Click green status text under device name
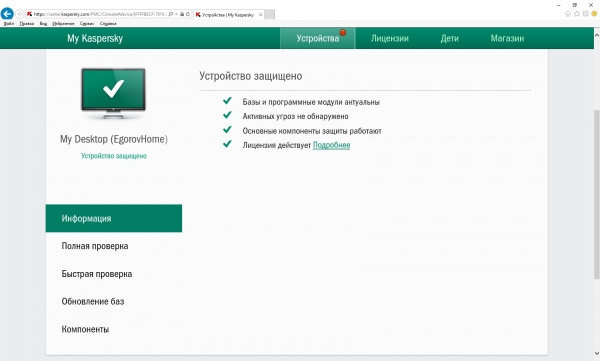 point(114,156)
